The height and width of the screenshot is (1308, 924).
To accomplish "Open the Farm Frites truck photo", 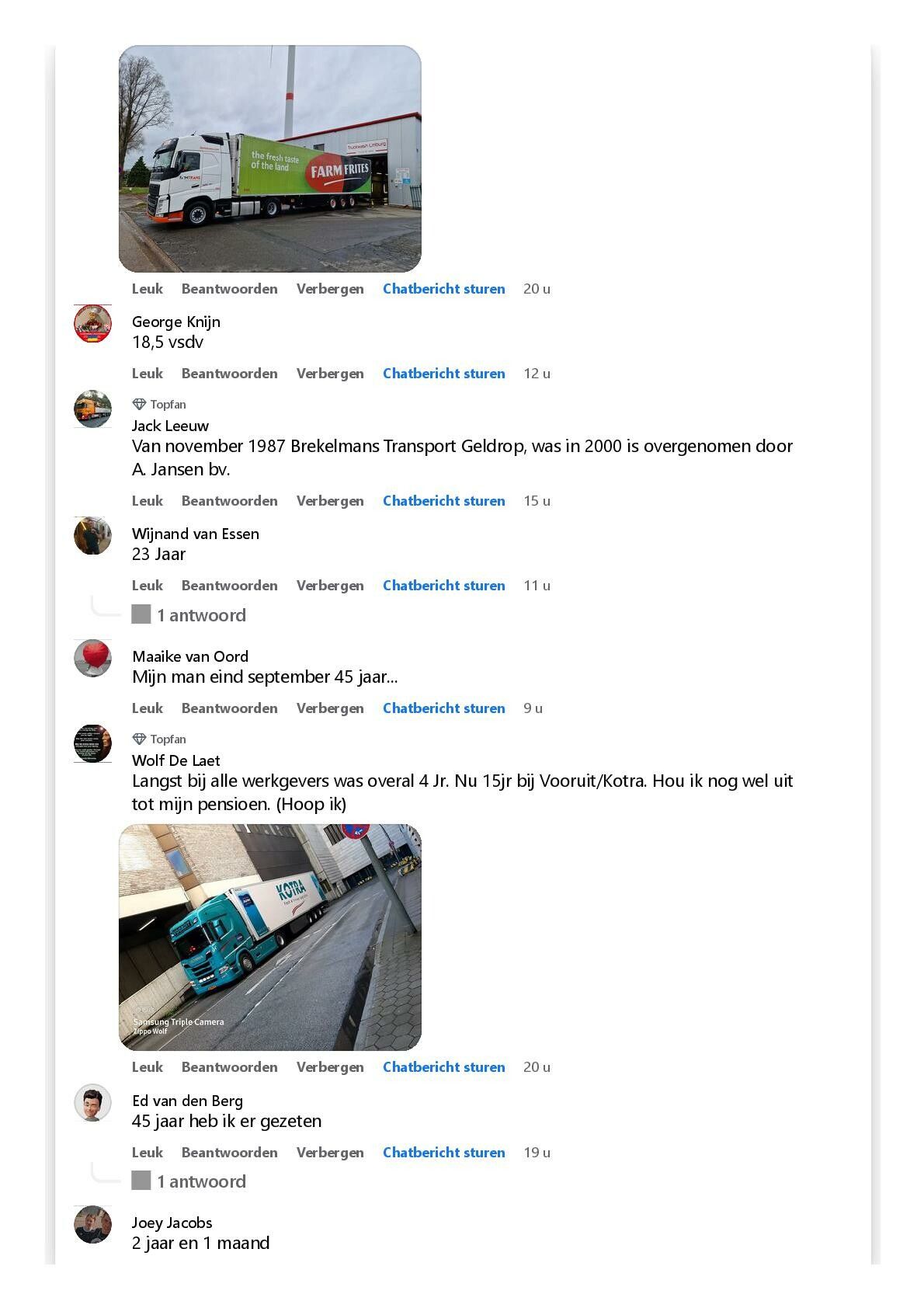I will (x=269, y=158).
